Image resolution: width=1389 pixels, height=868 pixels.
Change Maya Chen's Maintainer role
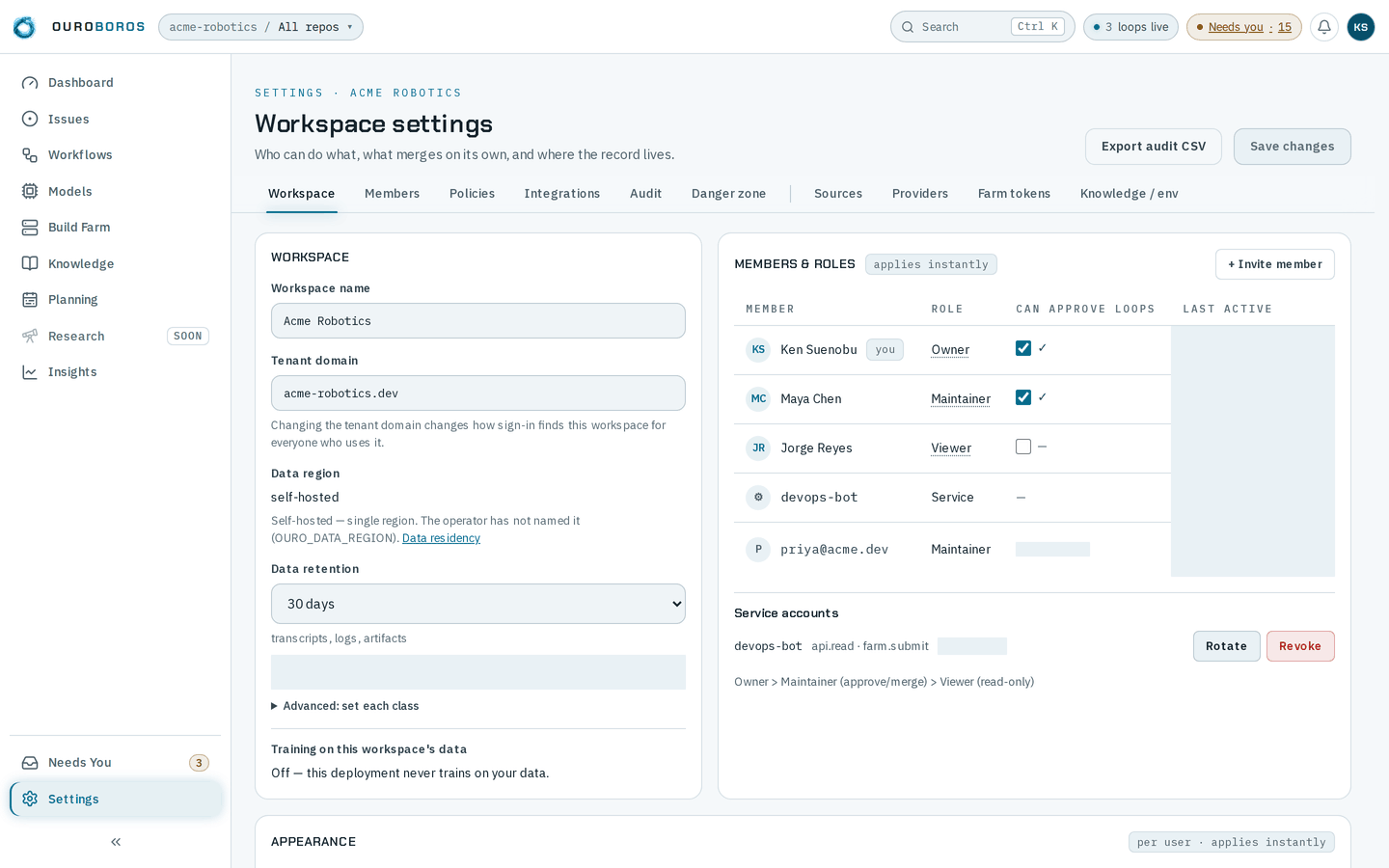click(x=961, y=399)
